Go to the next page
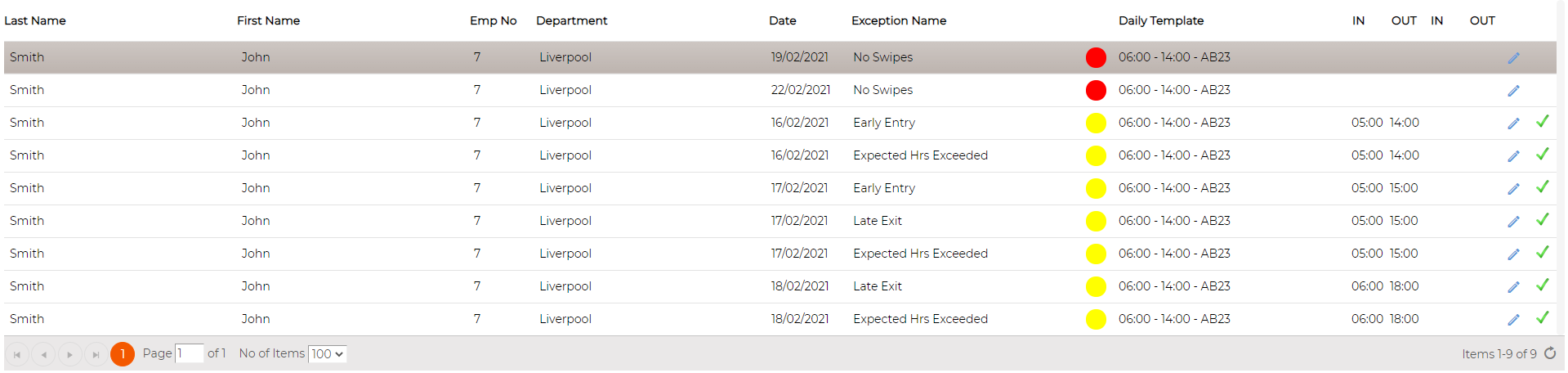The height and width of the screenshot is (373, 1568). (69, 354)
